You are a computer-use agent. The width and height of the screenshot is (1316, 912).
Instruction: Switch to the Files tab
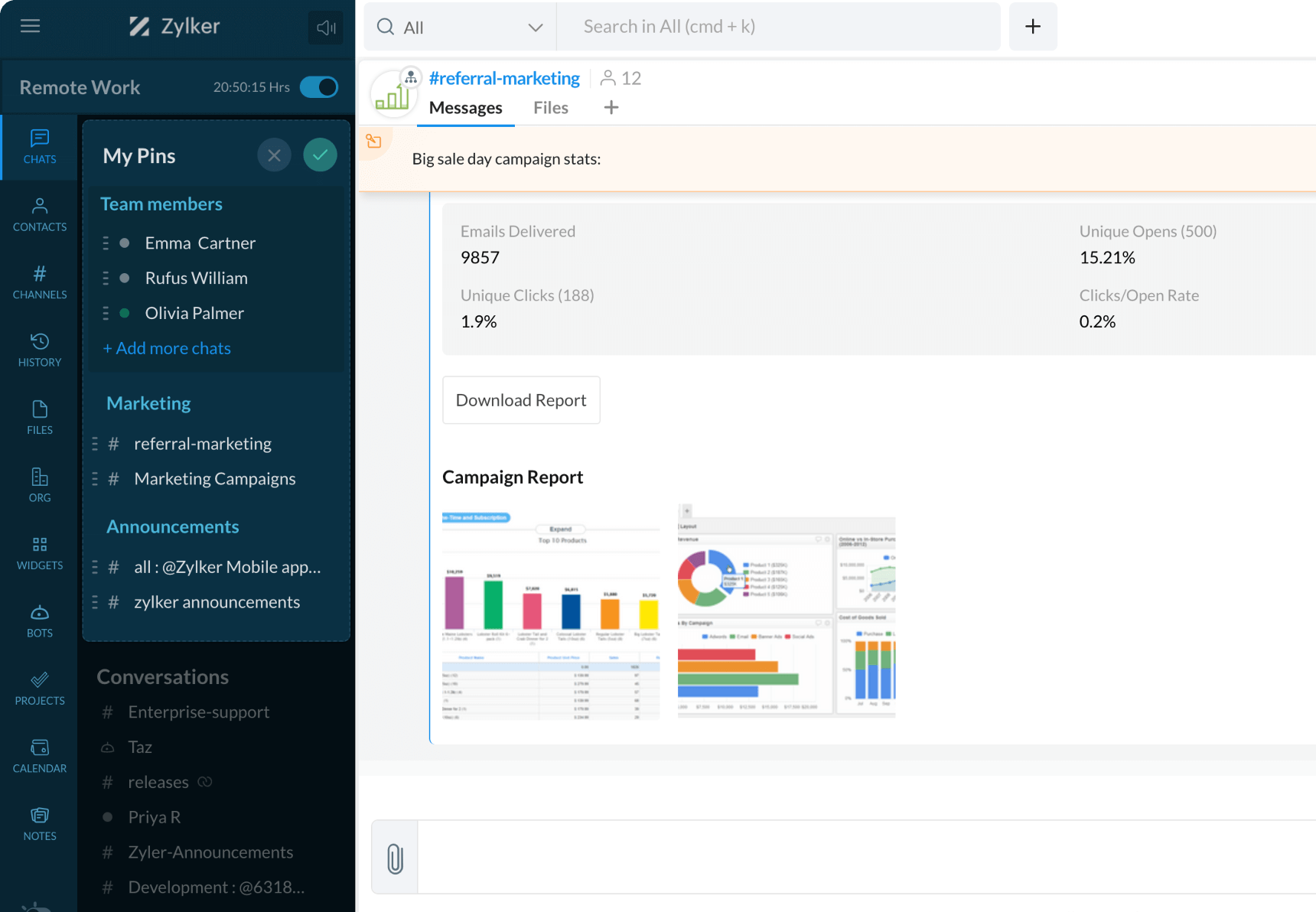550,107
